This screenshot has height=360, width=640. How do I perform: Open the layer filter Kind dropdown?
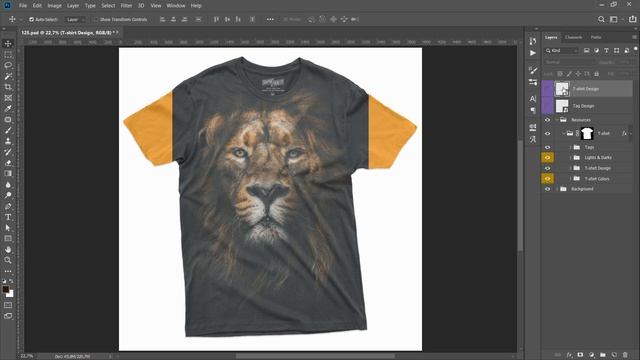click(562, 51)
